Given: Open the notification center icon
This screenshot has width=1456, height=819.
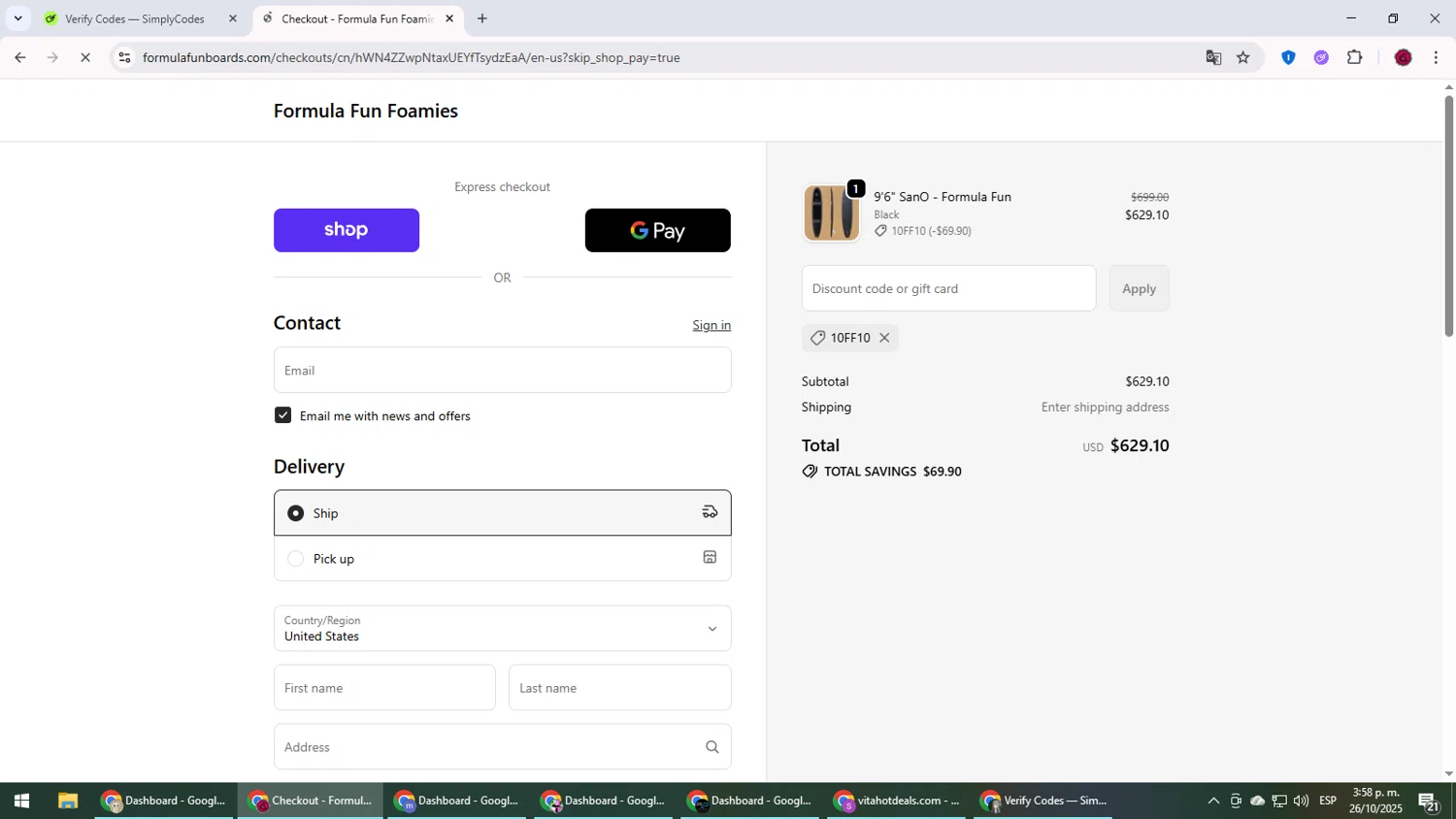Looking at the screenshot, I should (x=1429, y=801).
